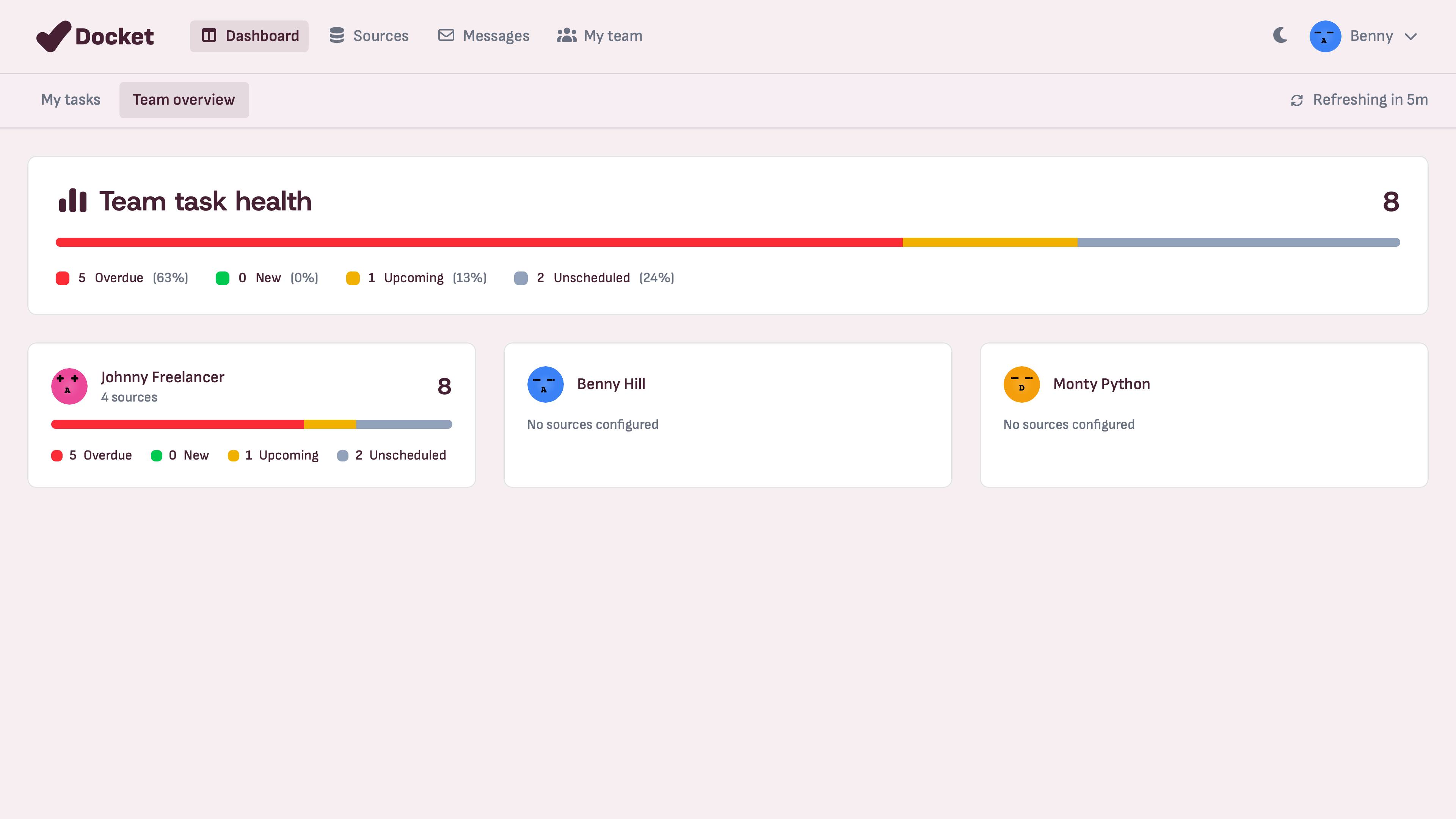This screenshot has width=1456, height=819.
Task: Toggle dark mode with the moon icon
Action: coord(1280,36)
